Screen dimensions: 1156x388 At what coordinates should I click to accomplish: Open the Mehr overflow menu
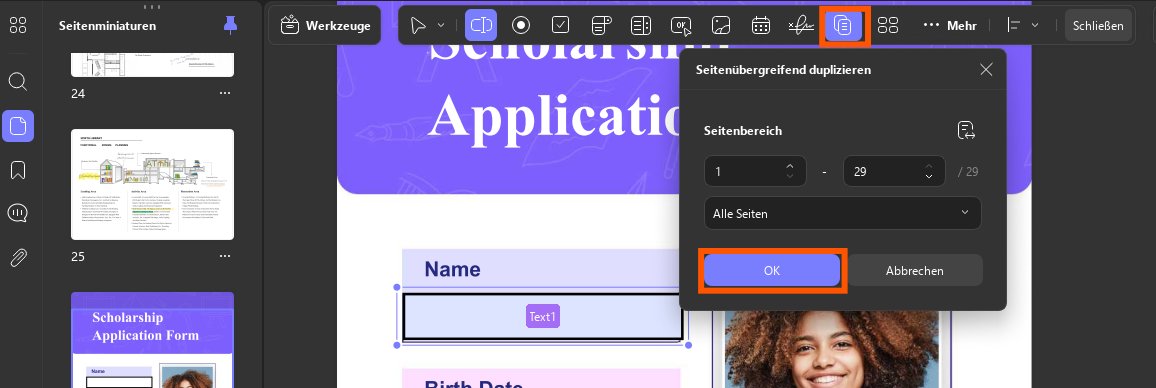(x=950, y=26)
